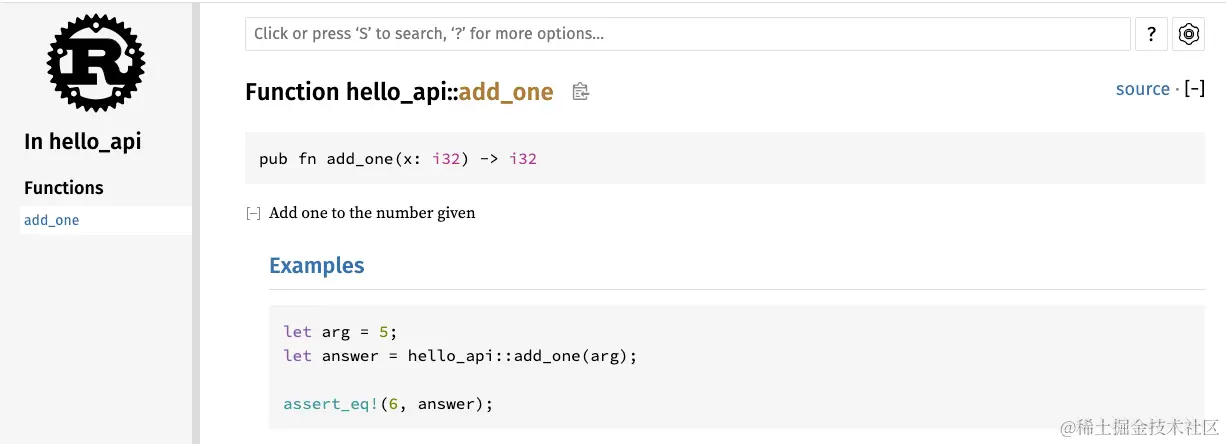Select add_one in the sidebar list
This screenshot has height=444, width=1226.
52,220
